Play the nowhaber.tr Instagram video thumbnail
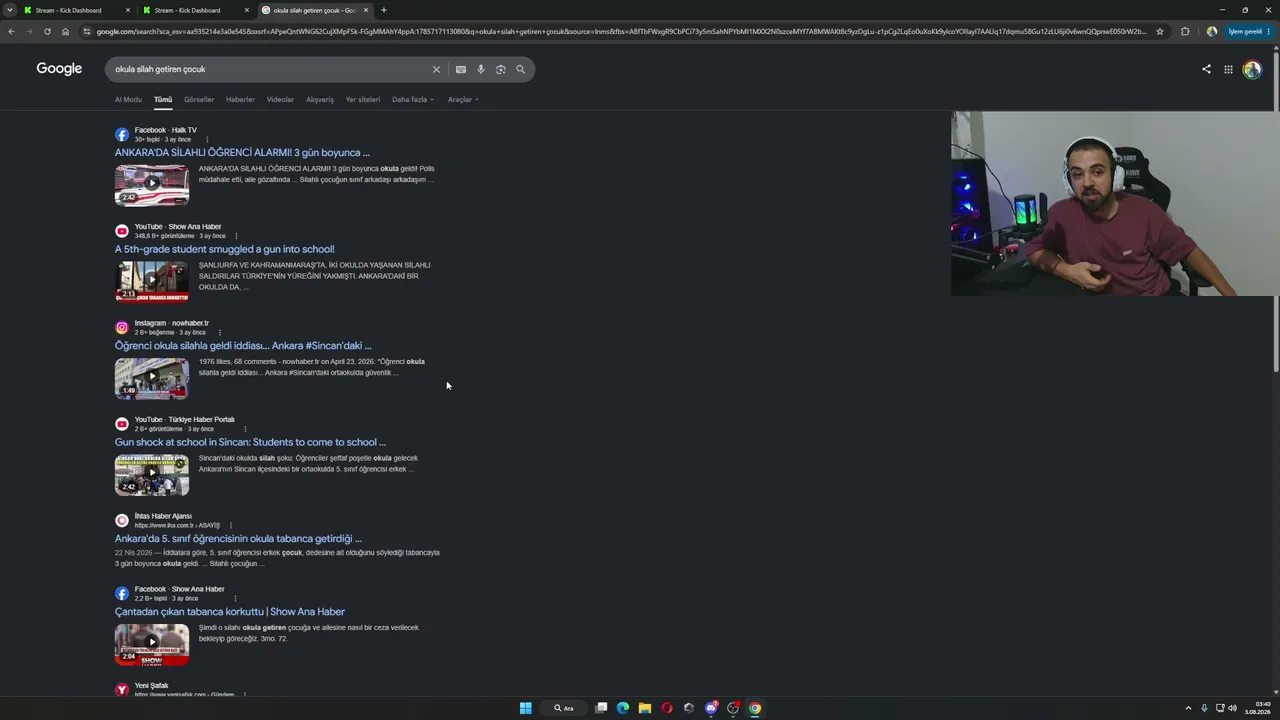The height and width of the screenshot is (720, 1280). click(x=152, y=378)
